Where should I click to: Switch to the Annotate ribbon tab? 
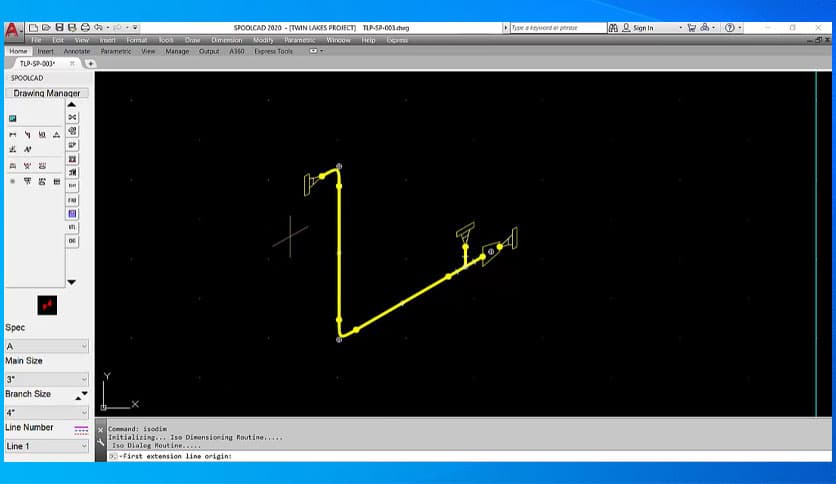coord(77,51)
